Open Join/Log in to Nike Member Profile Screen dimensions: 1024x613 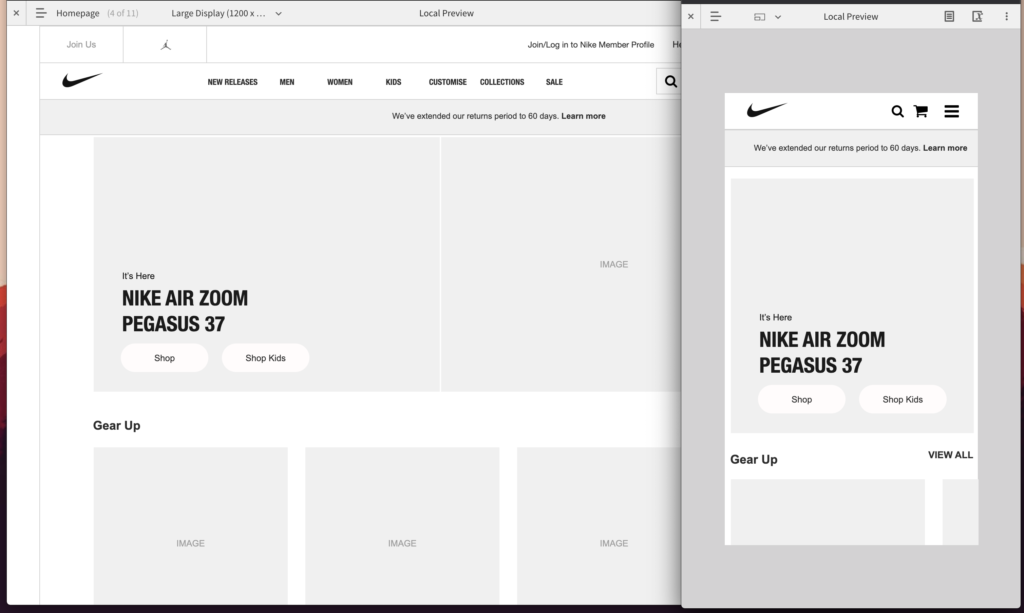pos(590,44)
